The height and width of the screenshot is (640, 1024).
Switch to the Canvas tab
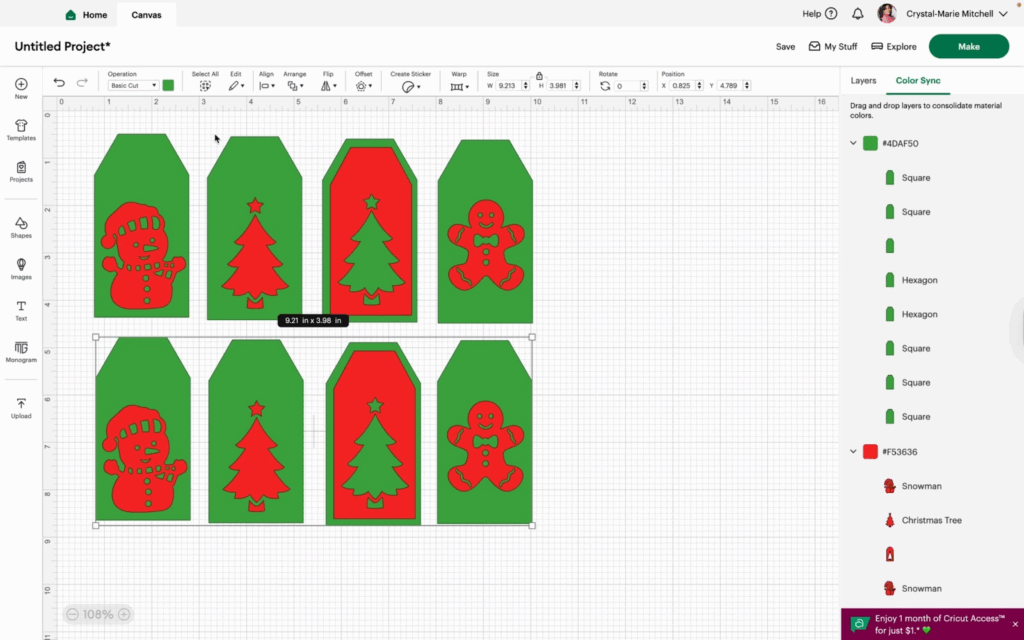[x=146, y=15]
